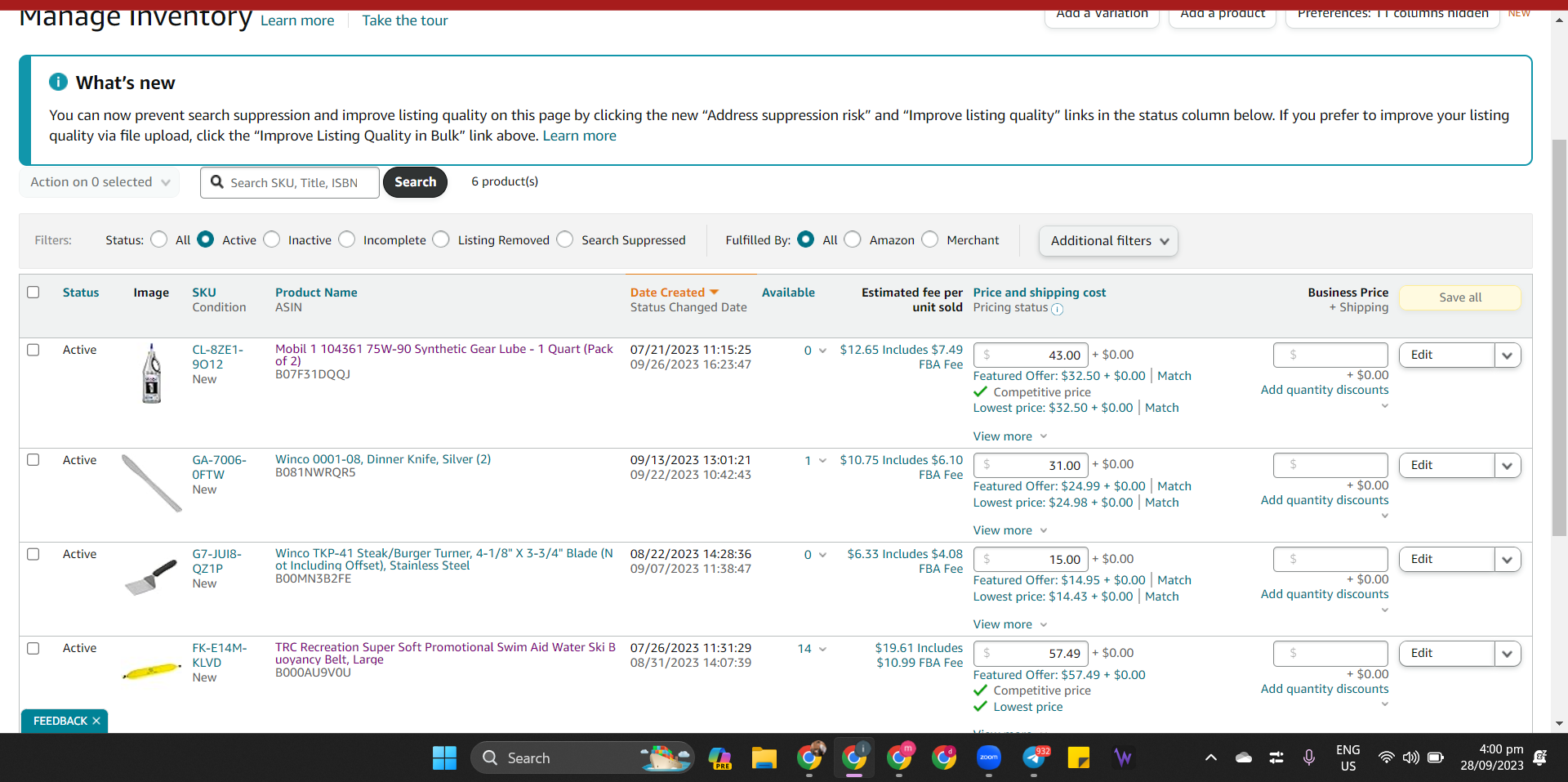
Task: Select the Active status filter
Action: (x=206, y=239)
